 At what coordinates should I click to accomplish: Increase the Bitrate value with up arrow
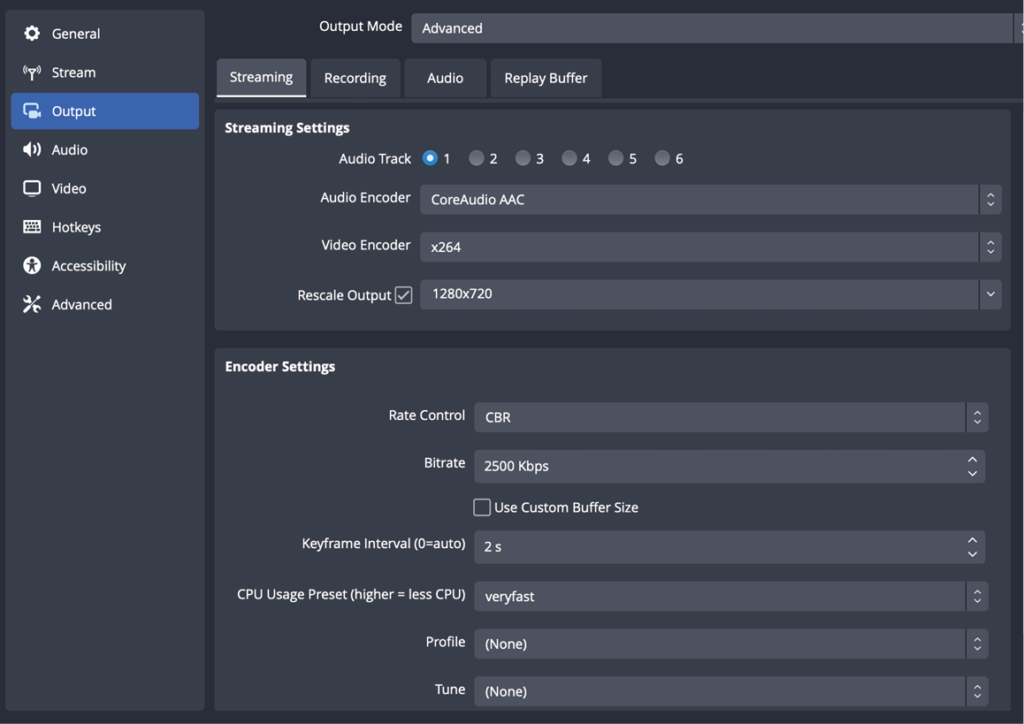click(972, 460)
